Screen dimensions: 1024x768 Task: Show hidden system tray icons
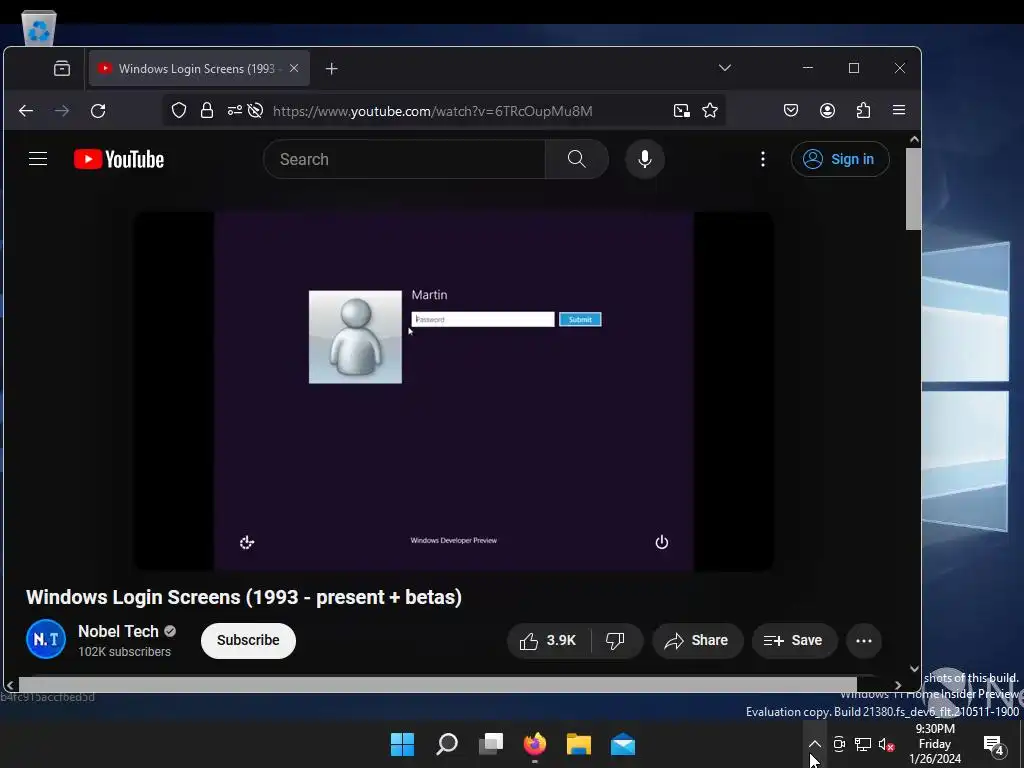[814, 744]
